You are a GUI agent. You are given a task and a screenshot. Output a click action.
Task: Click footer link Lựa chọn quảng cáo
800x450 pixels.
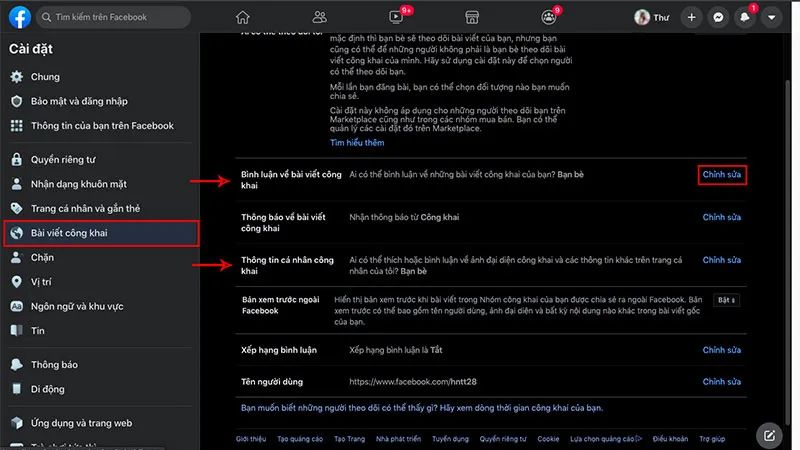click(606, 439)
